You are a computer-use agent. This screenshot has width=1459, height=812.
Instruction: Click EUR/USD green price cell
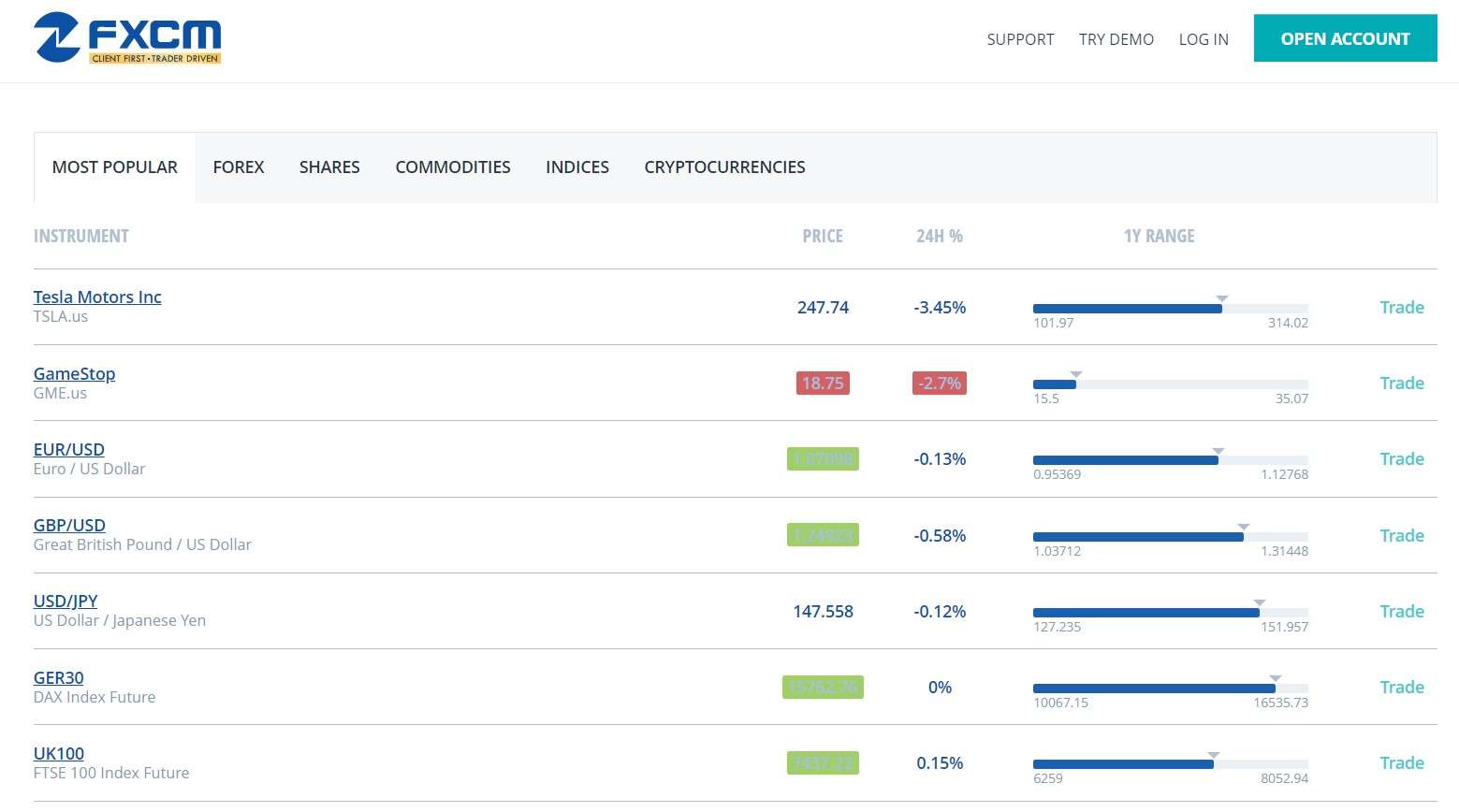(823, 458)
